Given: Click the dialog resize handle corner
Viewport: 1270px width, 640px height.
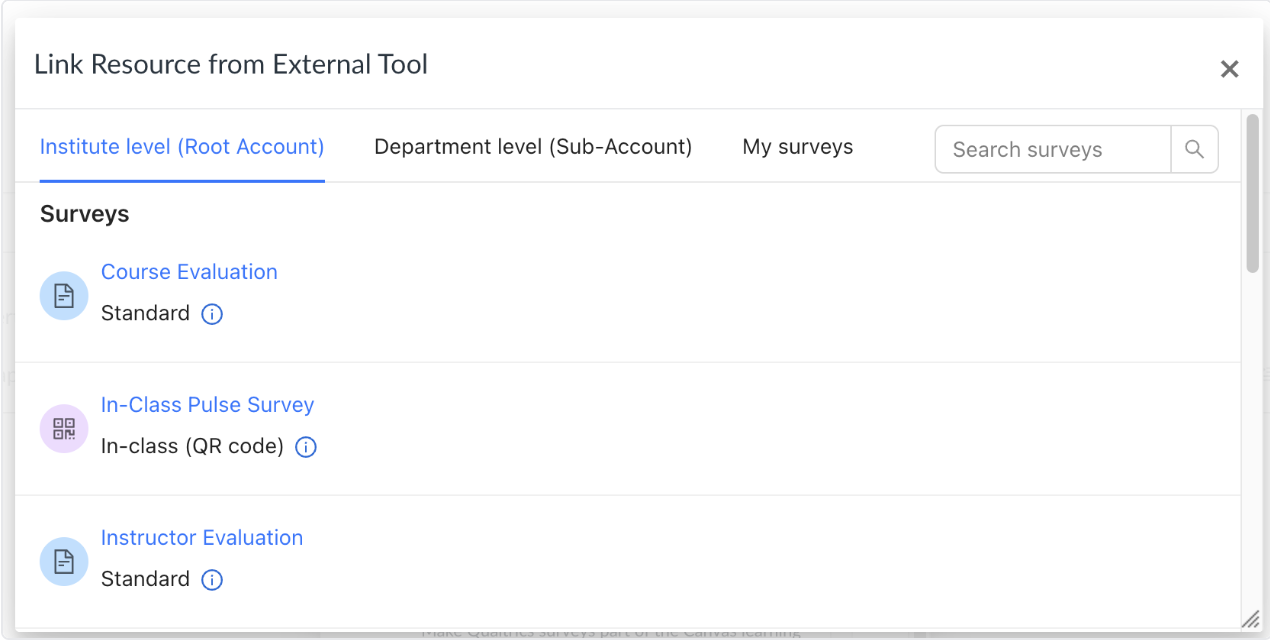Looking at the screenshot, I should [1250, 620].
